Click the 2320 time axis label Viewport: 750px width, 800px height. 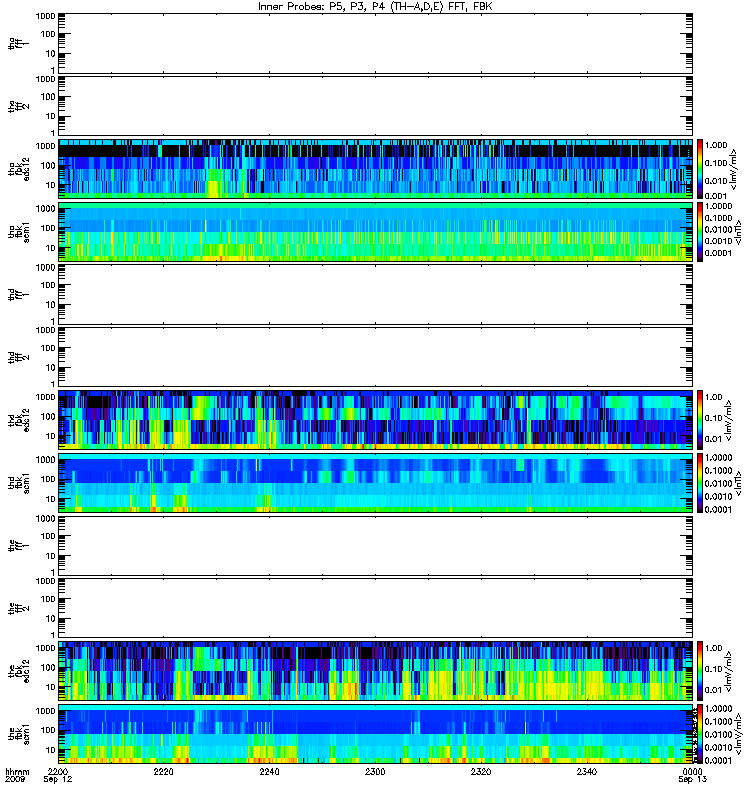(x=481, y=771)
